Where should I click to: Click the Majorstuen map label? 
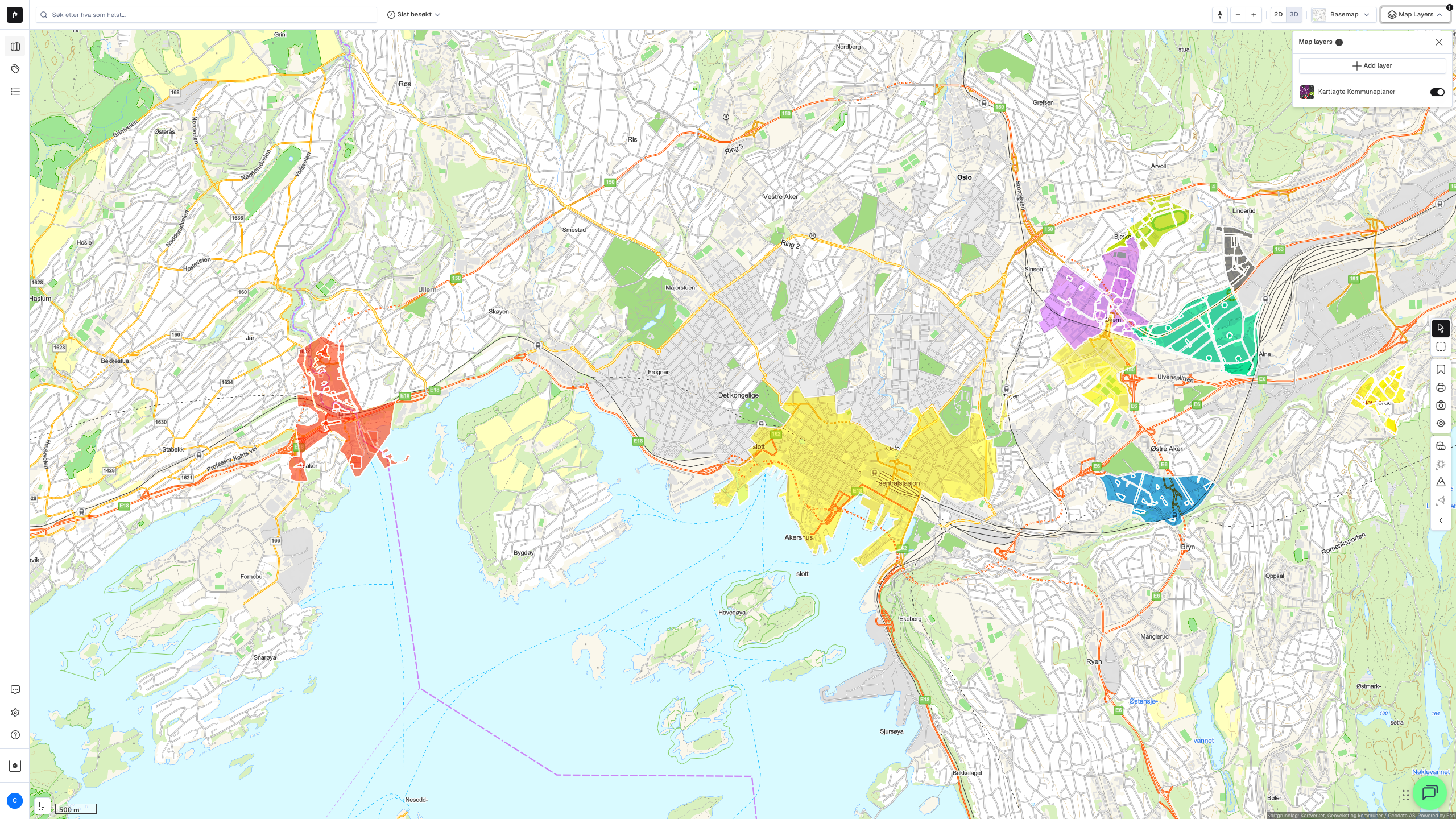pyautogui.click(x=680, y=288)
